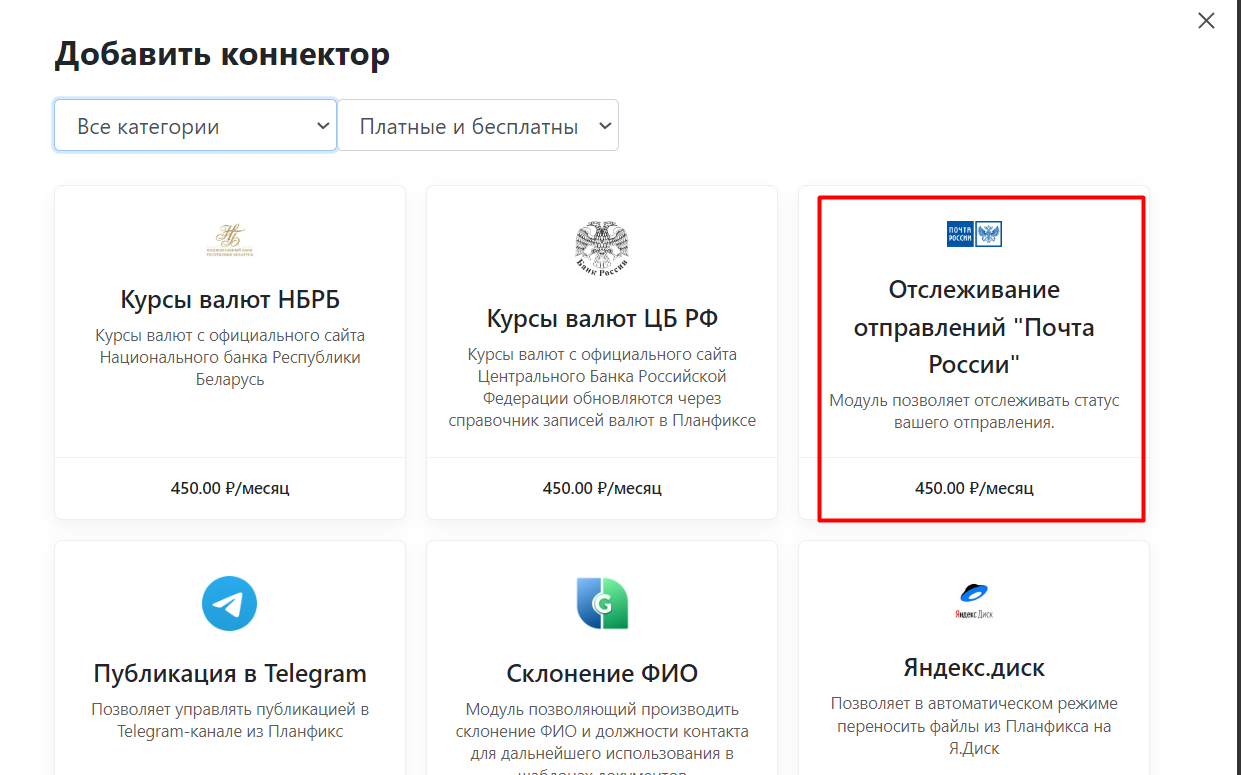Click the text "Модуль позволяет отслеживать статус"
1241x775 pixels.
point(974,400)
